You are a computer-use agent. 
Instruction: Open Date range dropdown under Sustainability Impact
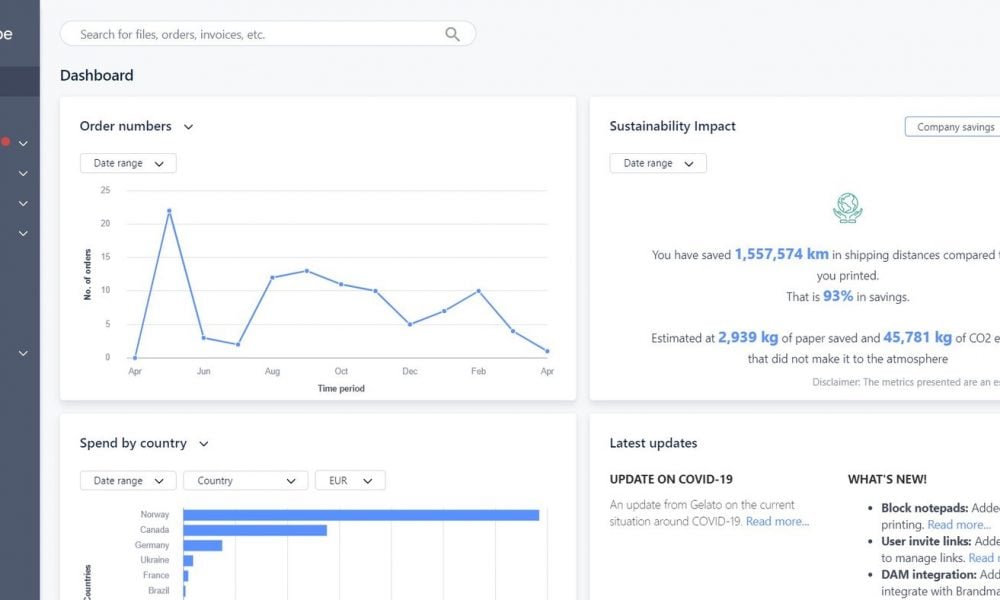(x=658, y=163)
